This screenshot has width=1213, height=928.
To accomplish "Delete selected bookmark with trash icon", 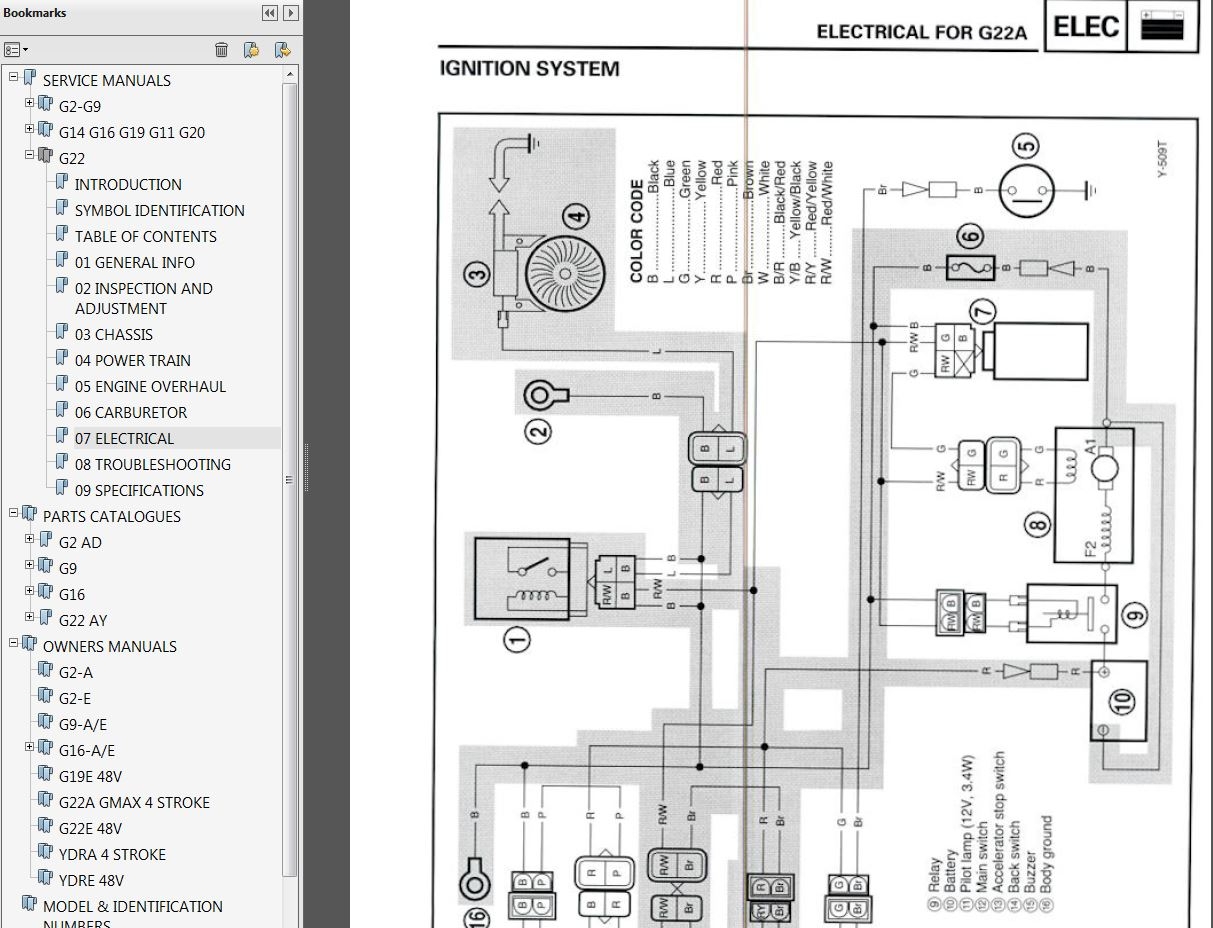I will (221, 50).
